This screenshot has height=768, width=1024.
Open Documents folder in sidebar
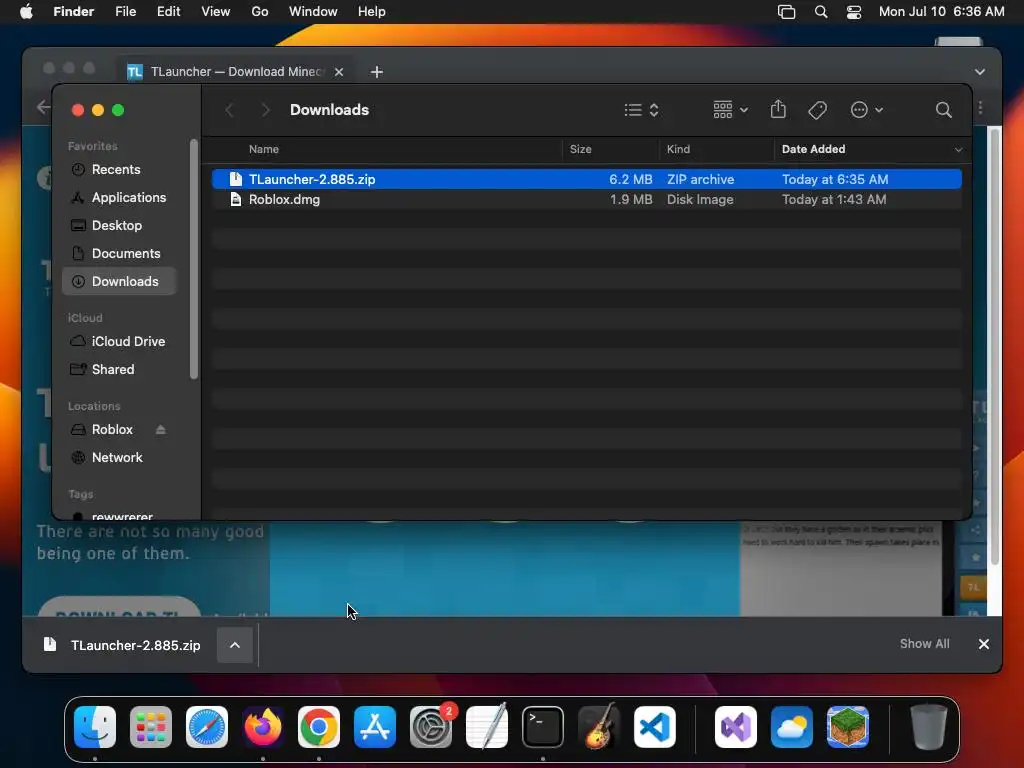point(119,253)
